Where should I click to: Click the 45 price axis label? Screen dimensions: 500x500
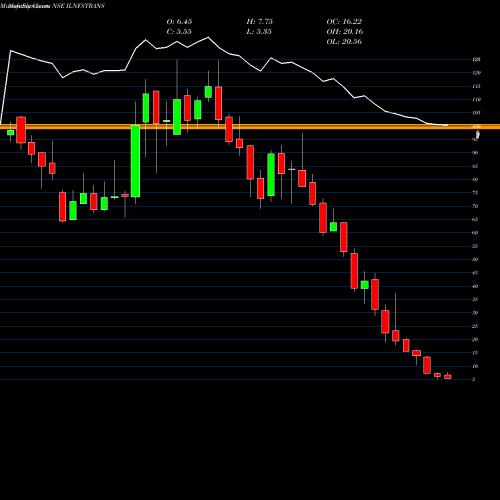pos(475,273)
